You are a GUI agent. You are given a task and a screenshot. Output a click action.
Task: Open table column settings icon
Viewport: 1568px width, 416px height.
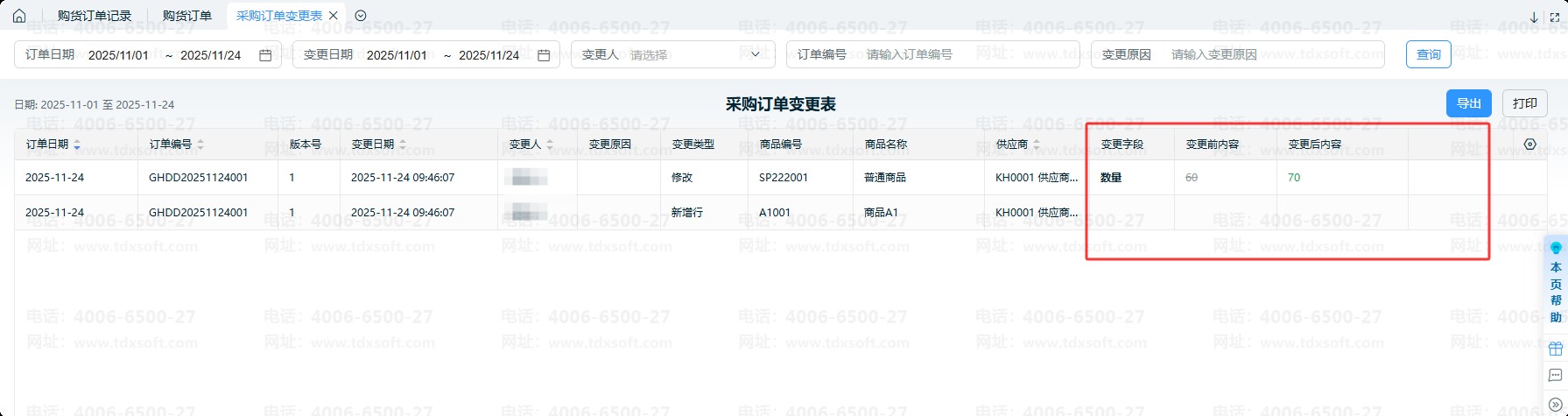[1529, 145]
